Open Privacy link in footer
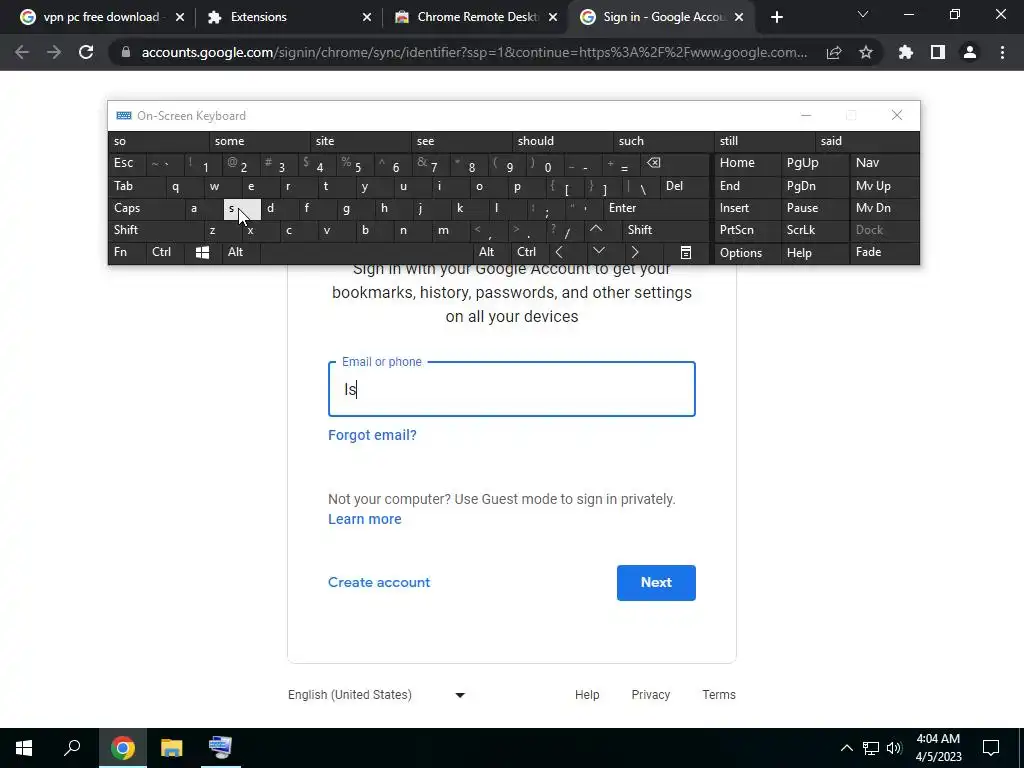The width and height of the screenshot is (1024, 768). 650,695
